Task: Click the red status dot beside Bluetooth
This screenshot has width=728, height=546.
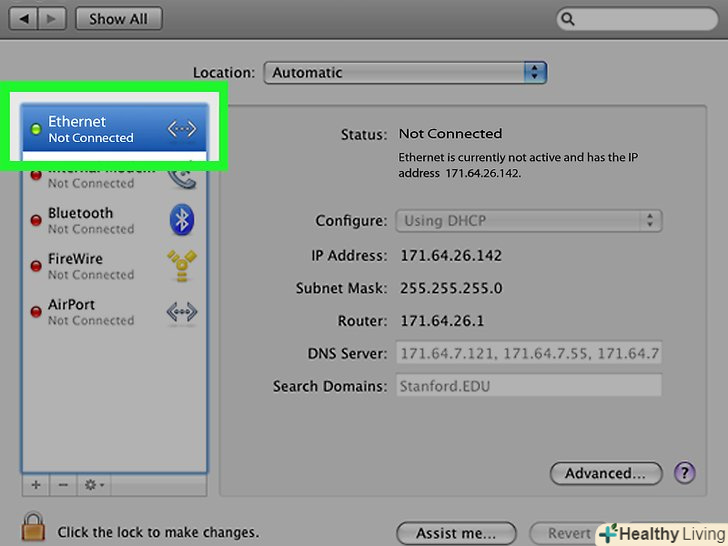Action: 36,220
